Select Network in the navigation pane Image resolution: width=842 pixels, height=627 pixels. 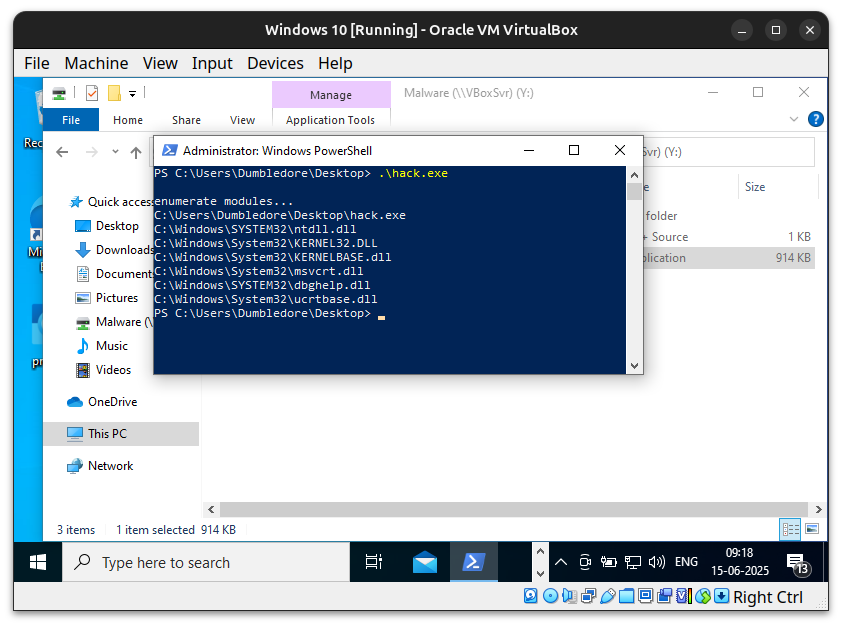[x=110, y=465]
